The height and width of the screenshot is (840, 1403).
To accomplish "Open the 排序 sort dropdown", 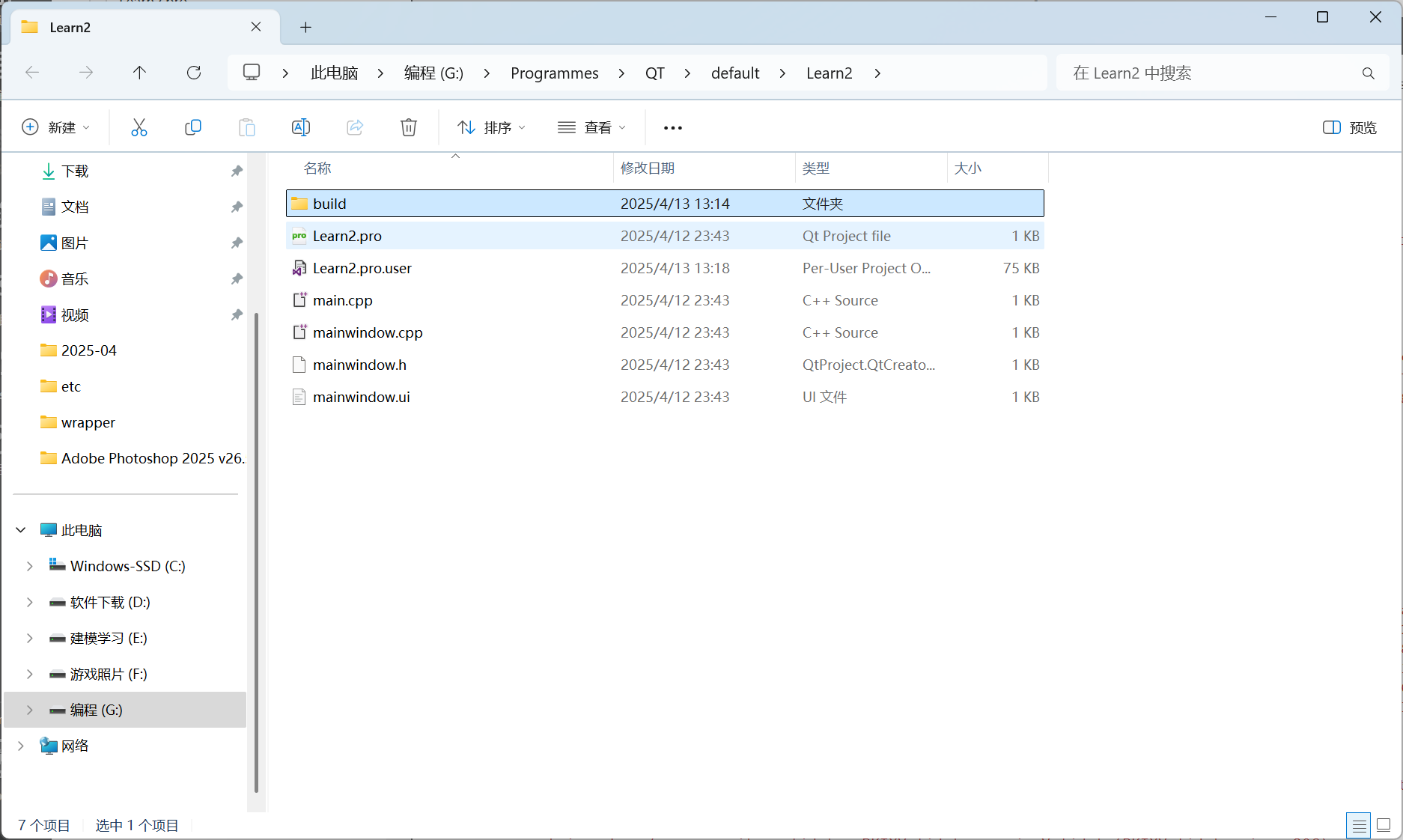I will (x=491, y=127).
